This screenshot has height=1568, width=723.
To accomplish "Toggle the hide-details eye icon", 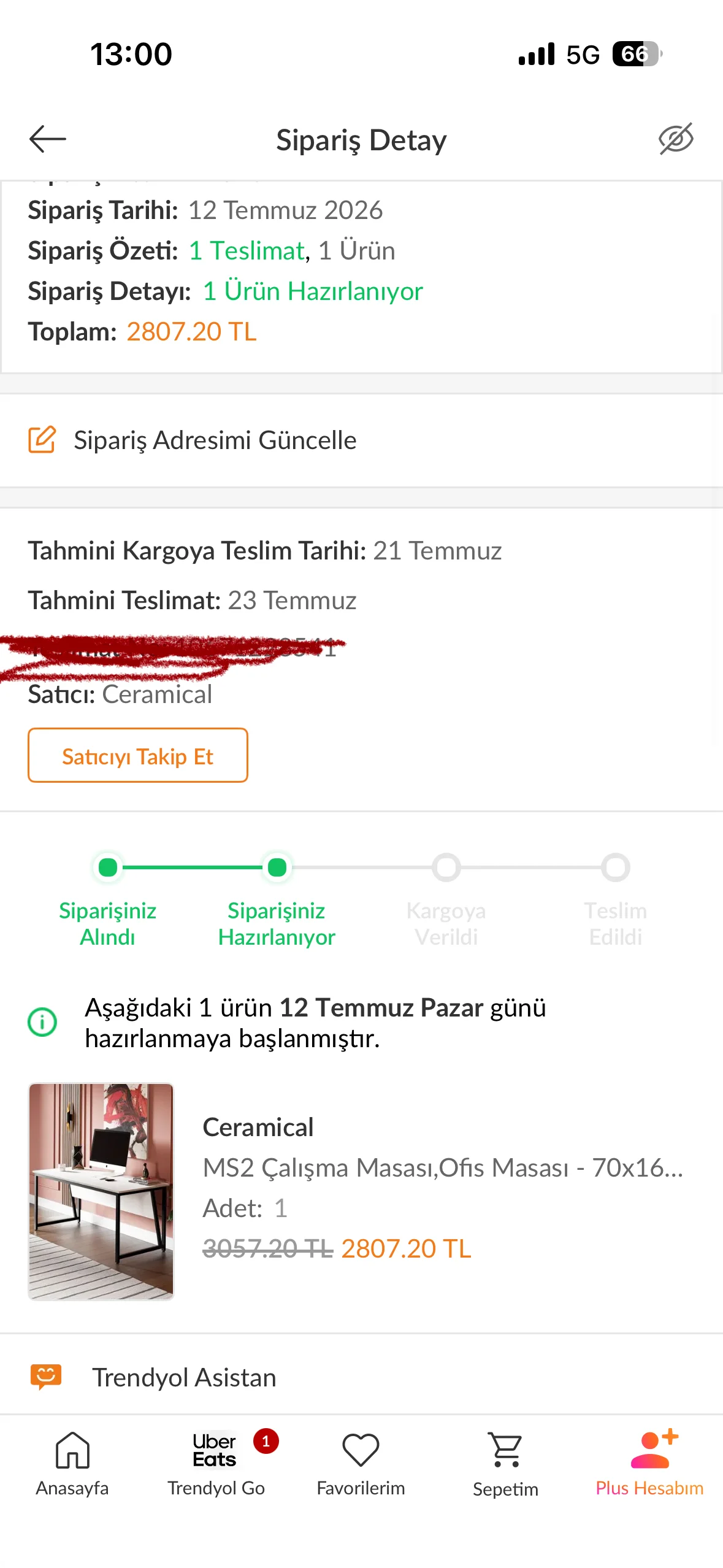I will click(676, 139).
